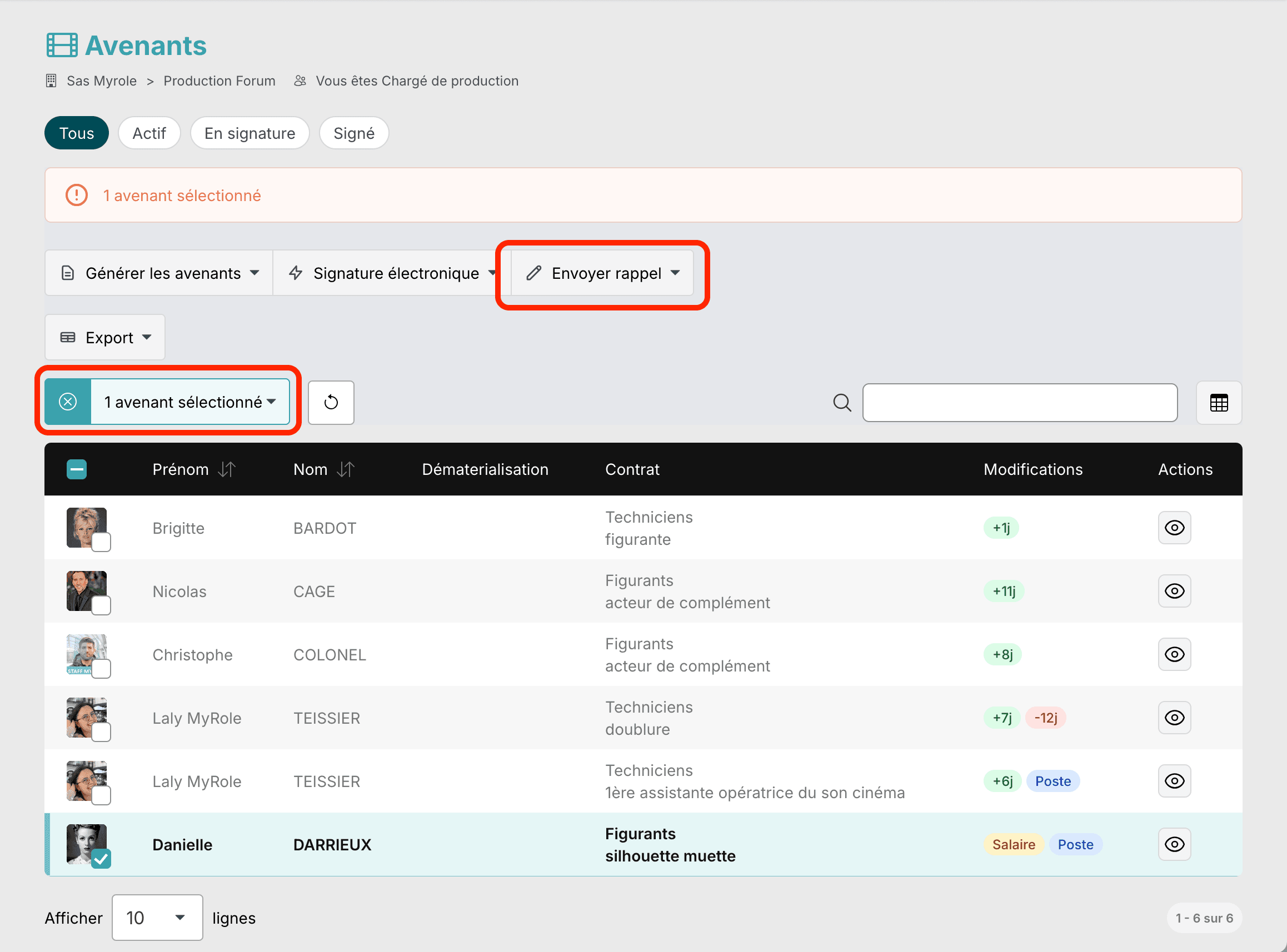Click the -12j badge on TEISSIER row
Image resolution: width=1287 pixels, height=952 pixels.
coord(1045,718)
